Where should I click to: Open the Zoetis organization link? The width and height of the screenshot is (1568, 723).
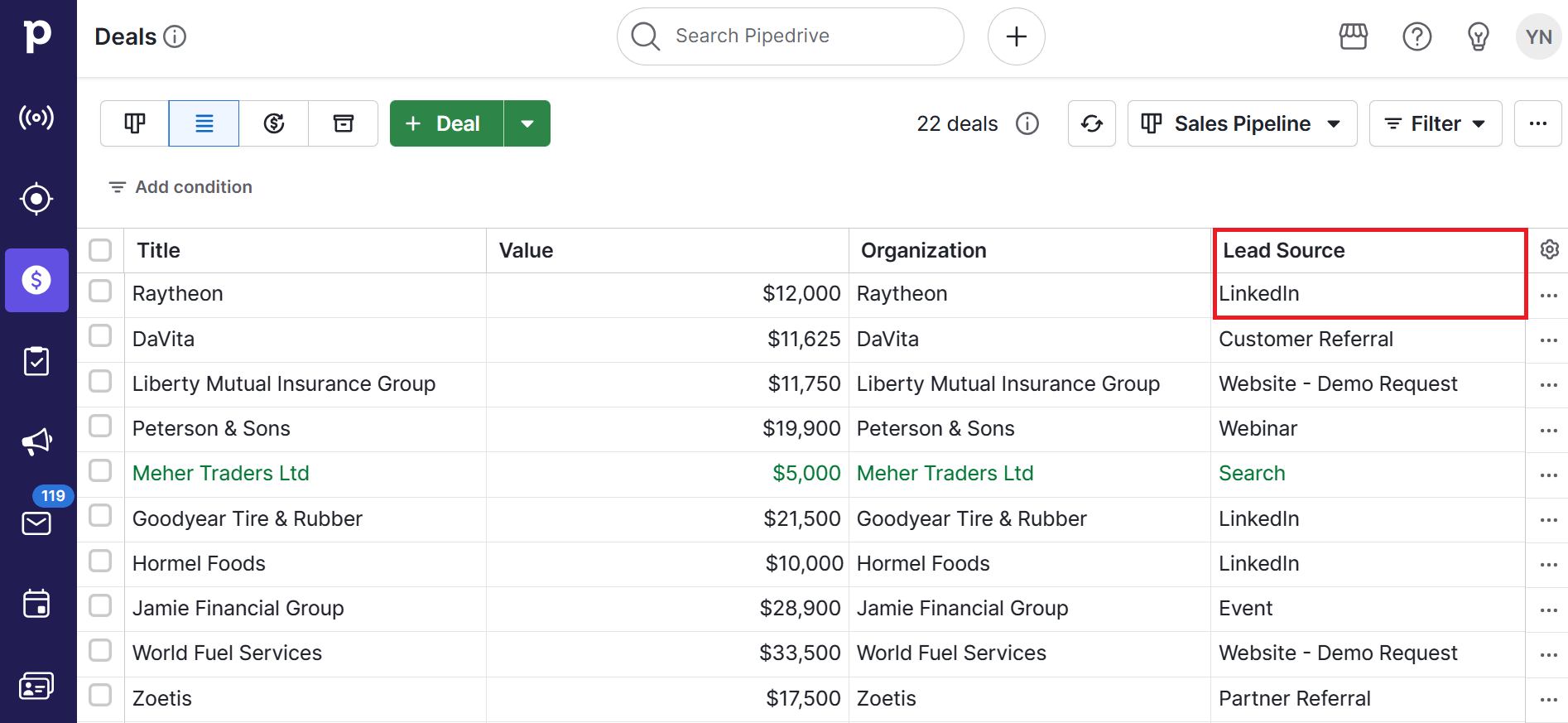point(887,698)
